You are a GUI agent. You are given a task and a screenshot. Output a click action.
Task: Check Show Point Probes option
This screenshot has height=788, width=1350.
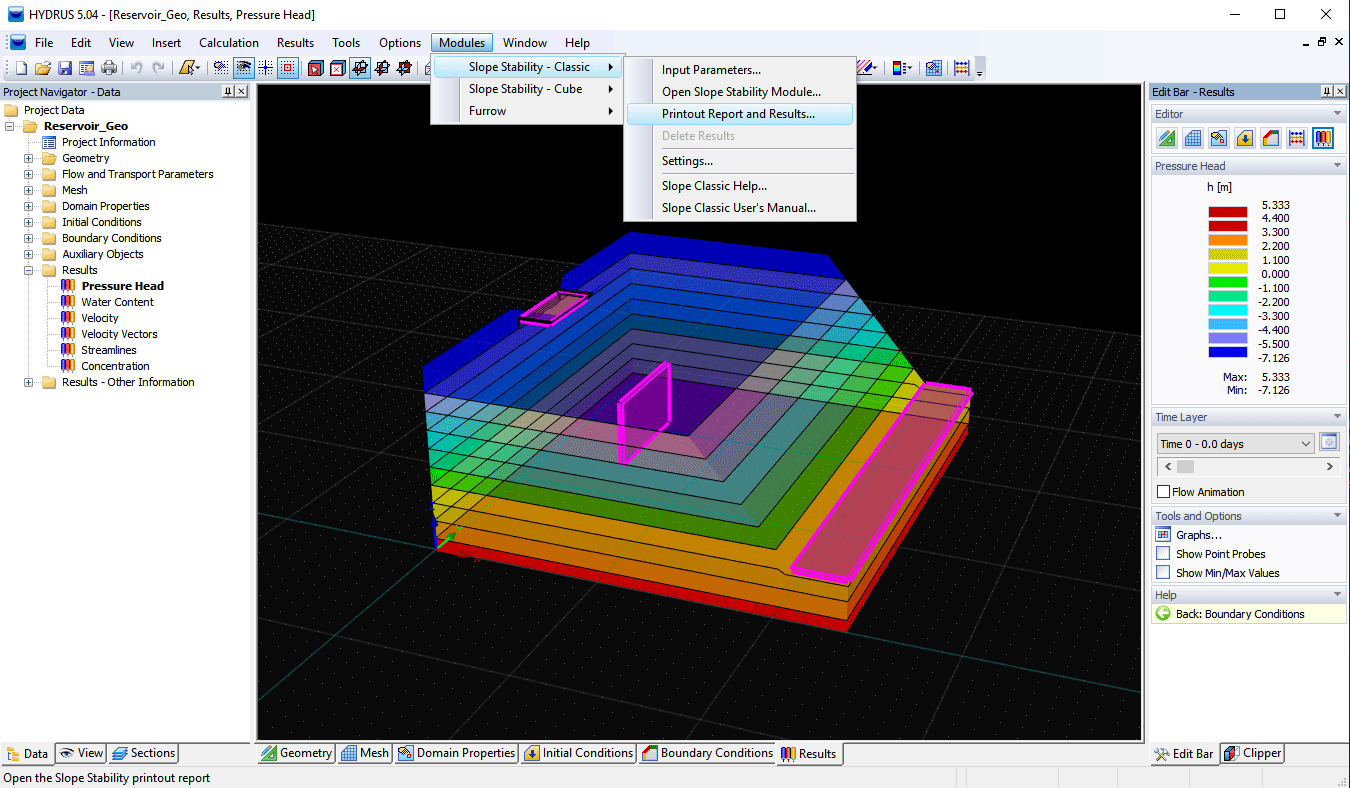[1163, 554]
